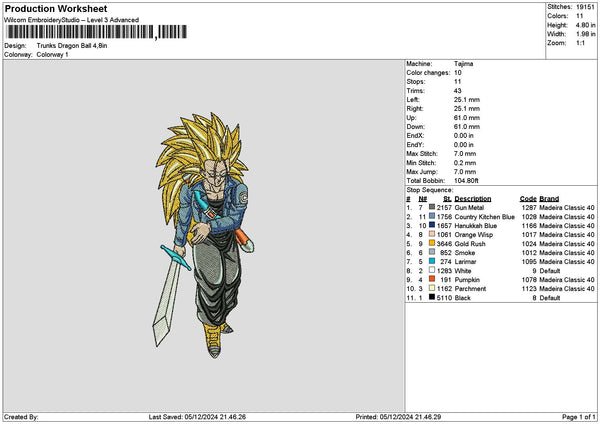This screenshot has height=424, width=600.
Task: Click 'Printed: 05/12/2024 21.46.29' footer text
Action: coord(398,417)
